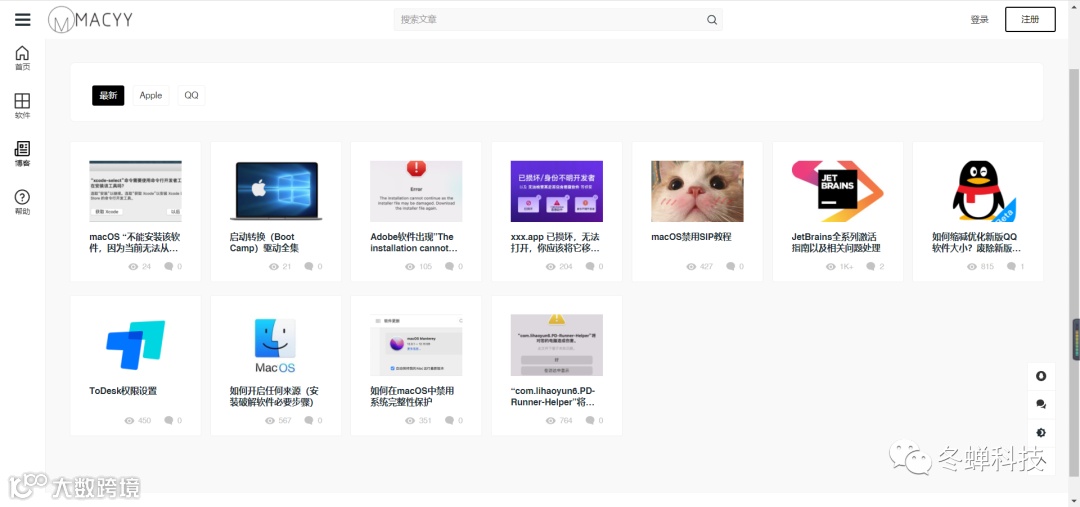
Task: Open article xxx.app 已损坏，无法打开
Action: [555, 242]
